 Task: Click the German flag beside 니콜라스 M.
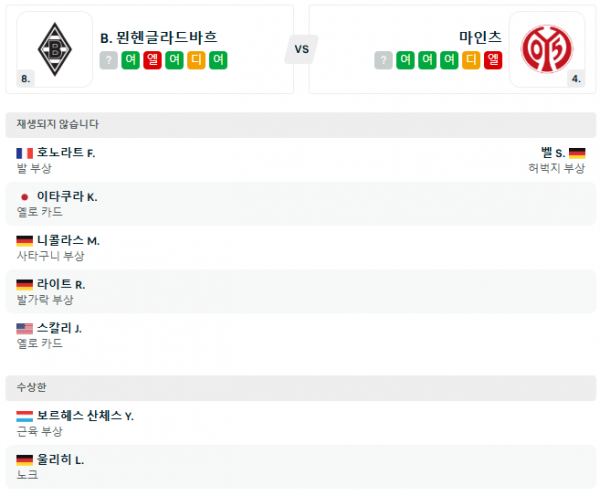point(25,241)
